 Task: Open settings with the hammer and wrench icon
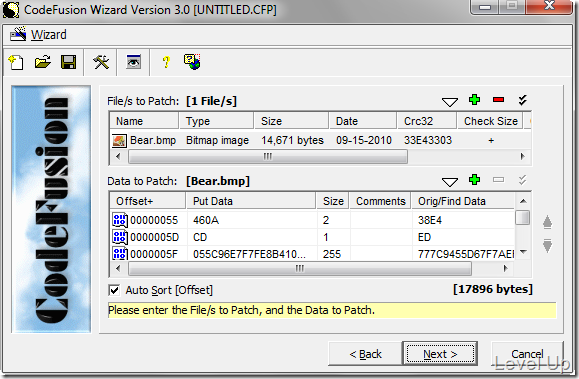click(x=101, y=62)
